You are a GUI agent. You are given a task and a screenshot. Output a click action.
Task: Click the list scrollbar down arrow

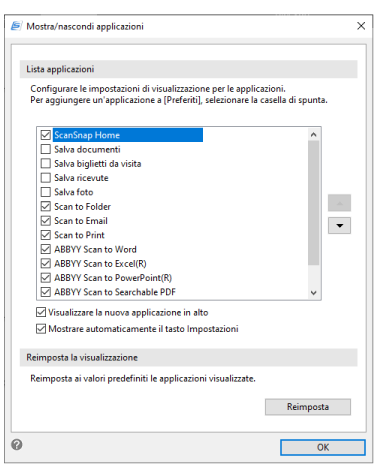tap(313, 293)
